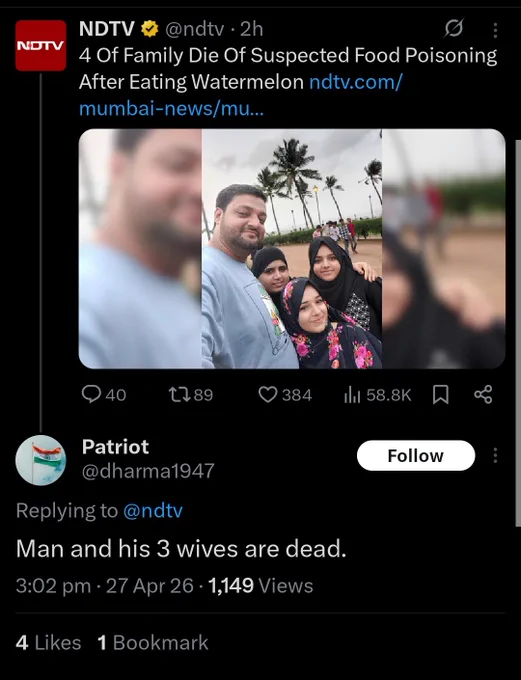Open the ndtv.com mumbai-news article link
Screen dimensions: 521x680
tap(241, 95)
